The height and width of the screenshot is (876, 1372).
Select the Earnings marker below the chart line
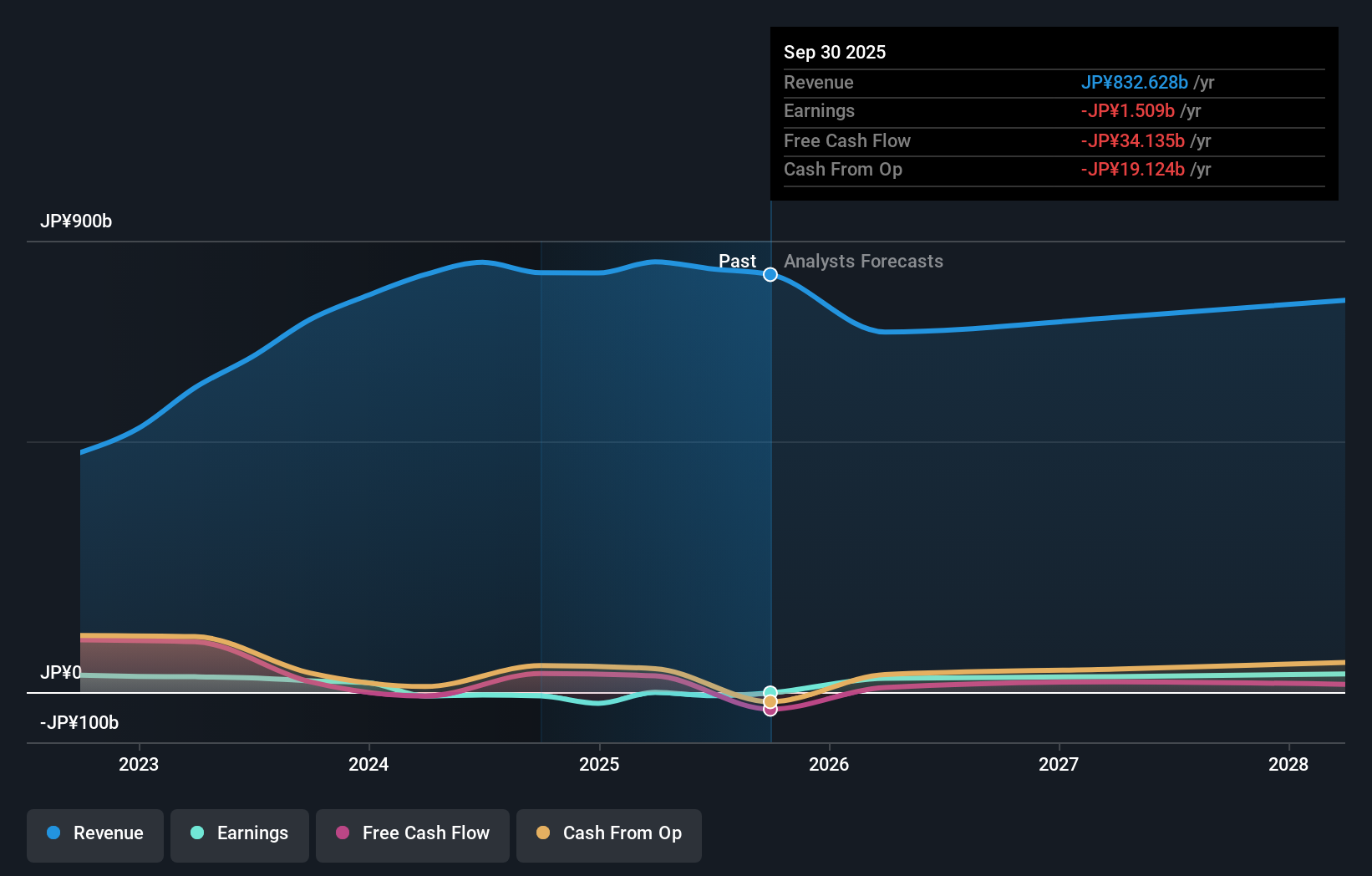coord(770,691)
